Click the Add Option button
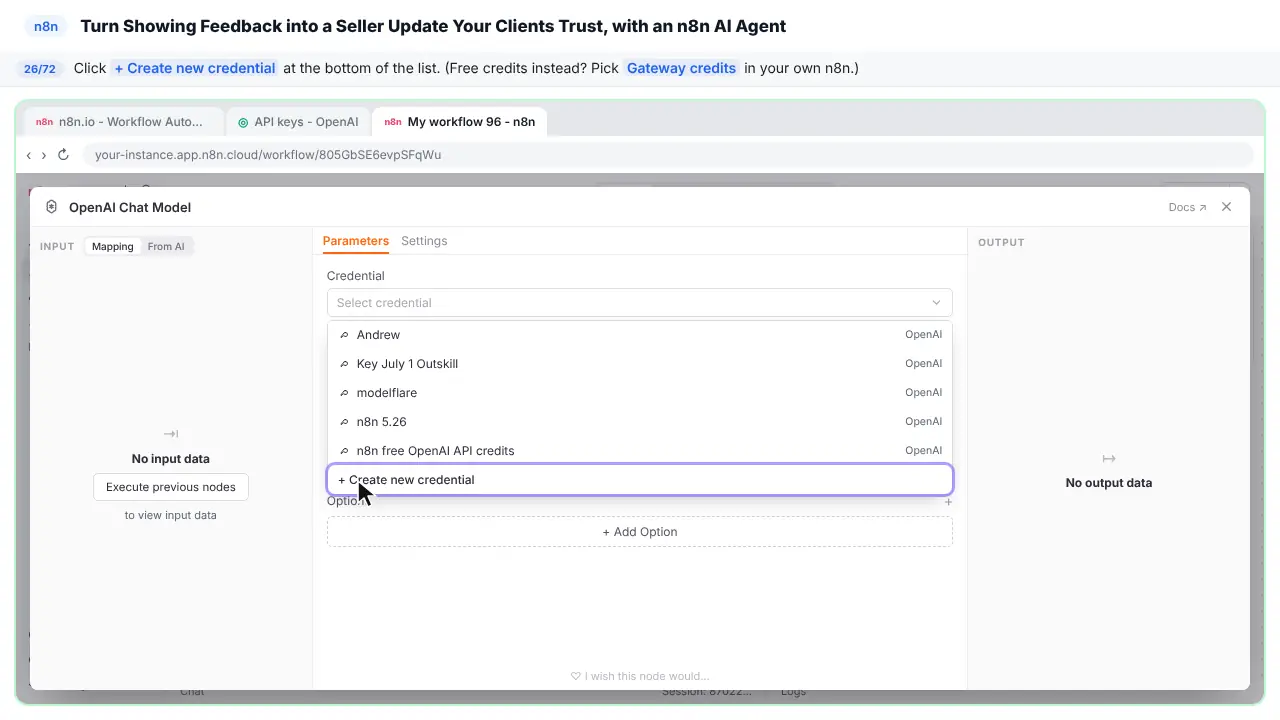 640,532
